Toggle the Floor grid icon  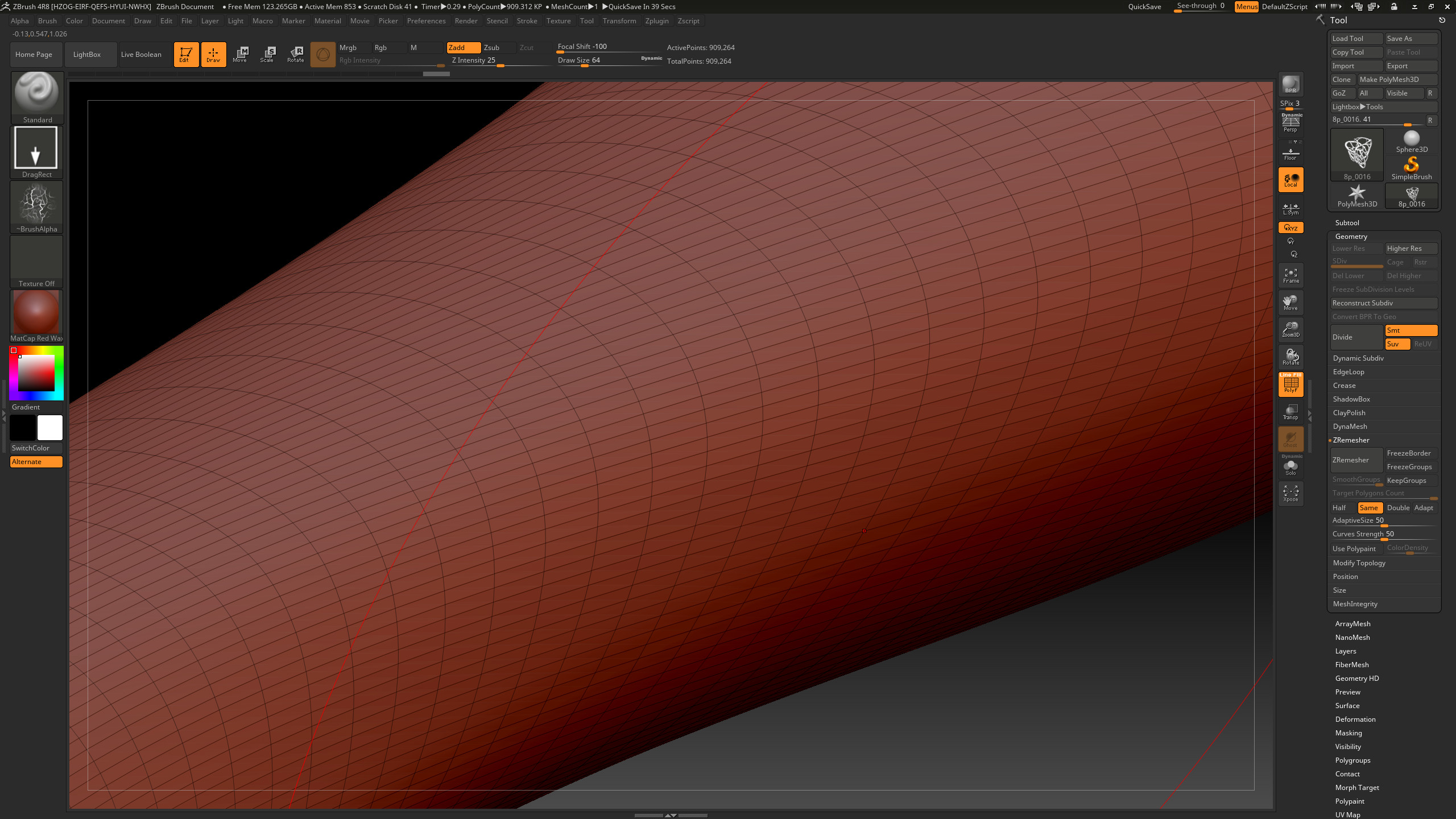point(1290,152)
